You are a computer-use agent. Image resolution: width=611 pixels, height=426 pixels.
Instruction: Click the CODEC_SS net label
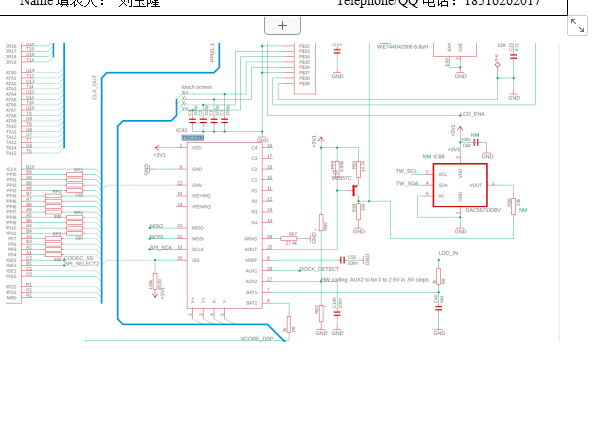79,258
